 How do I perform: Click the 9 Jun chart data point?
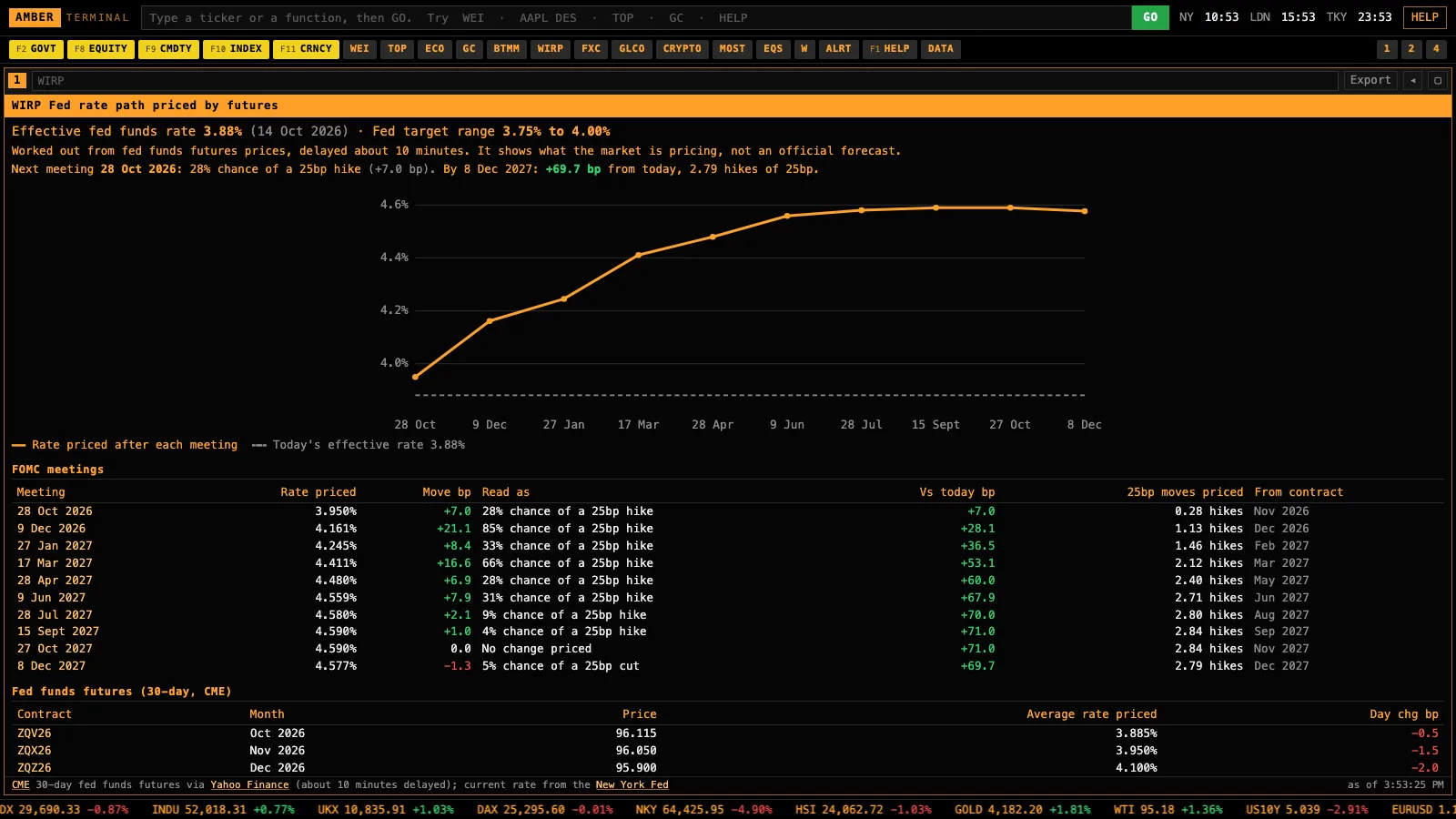point(787,216)
